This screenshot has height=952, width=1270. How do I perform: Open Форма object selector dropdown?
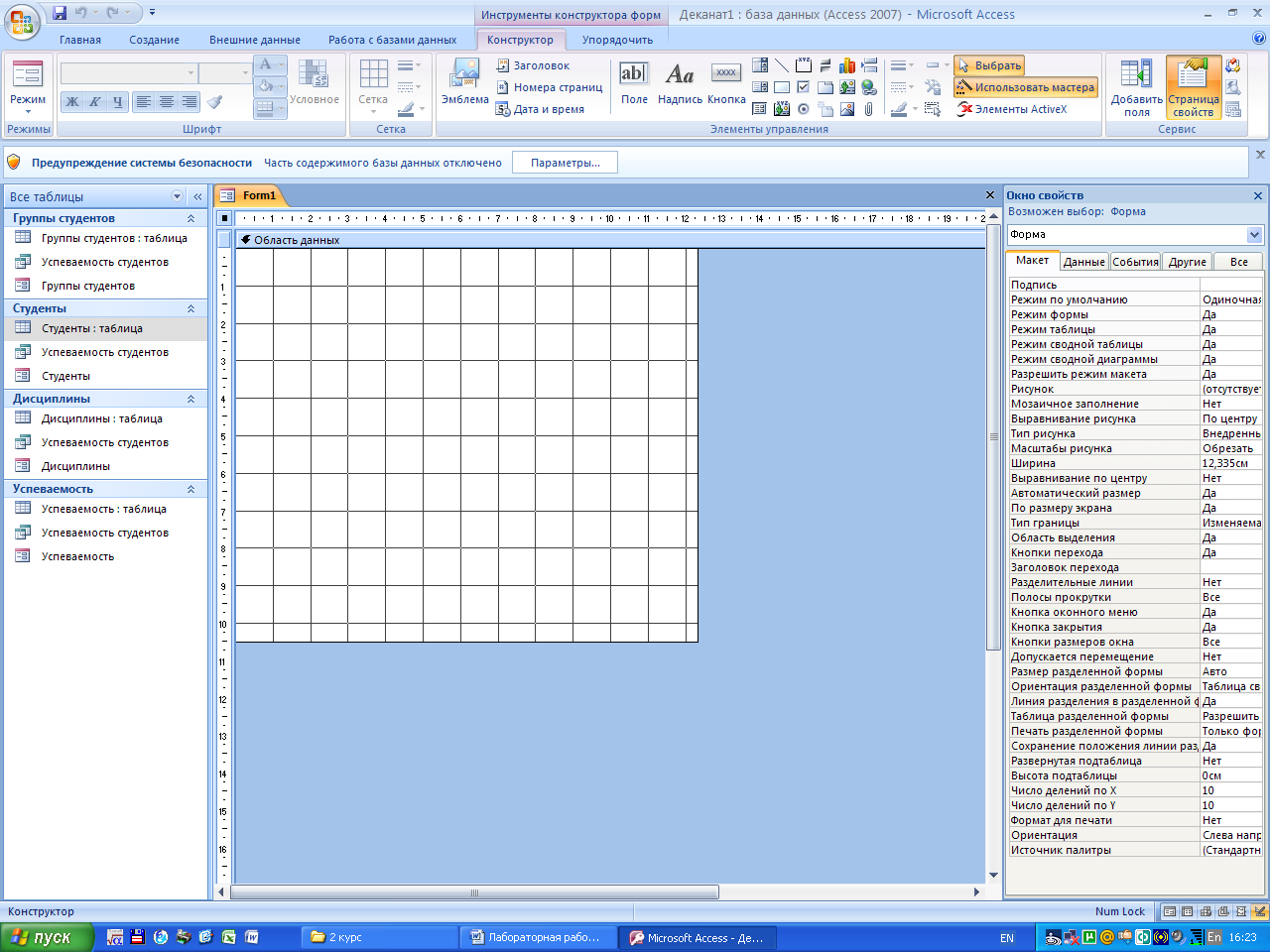click(x=1254, y=235)
